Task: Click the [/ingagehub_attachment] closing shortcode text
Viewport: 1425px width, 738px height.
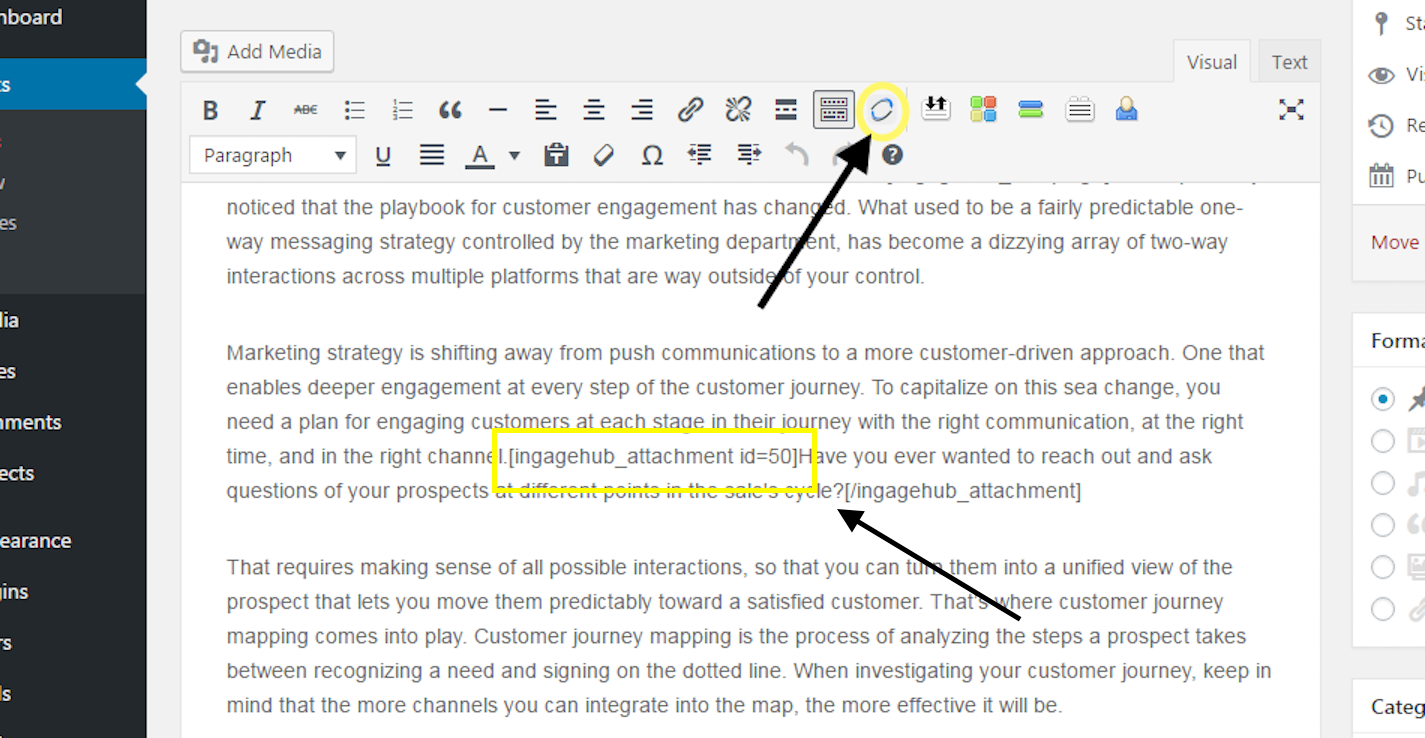Action: (x=962, y=491)
